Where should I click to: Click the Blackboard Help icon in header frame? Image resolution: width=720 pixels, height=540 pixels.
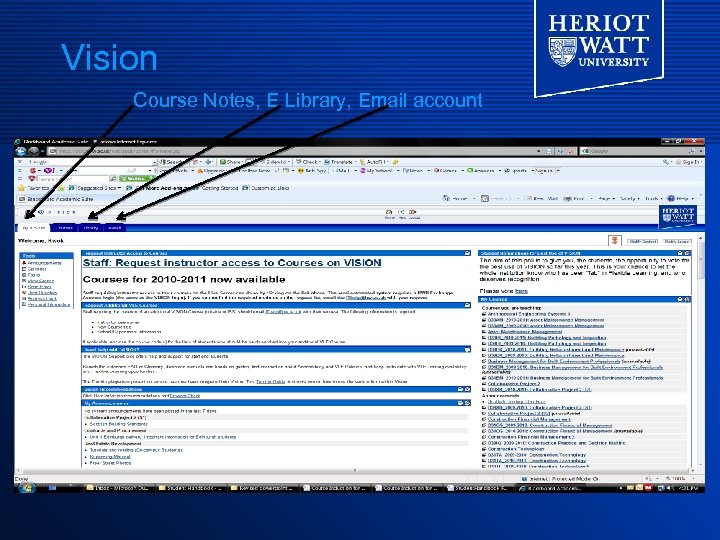click(401, 214)
